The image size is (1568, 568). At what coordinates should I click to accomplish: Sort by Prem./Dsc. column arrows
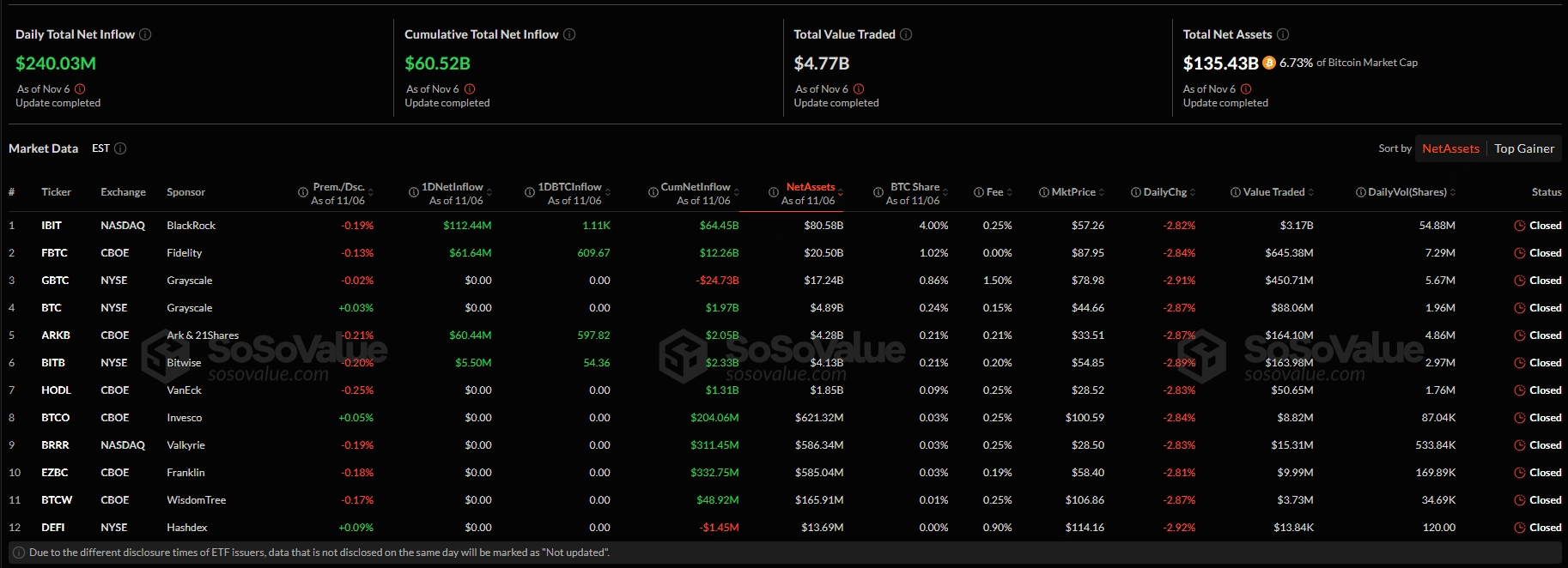372,192
